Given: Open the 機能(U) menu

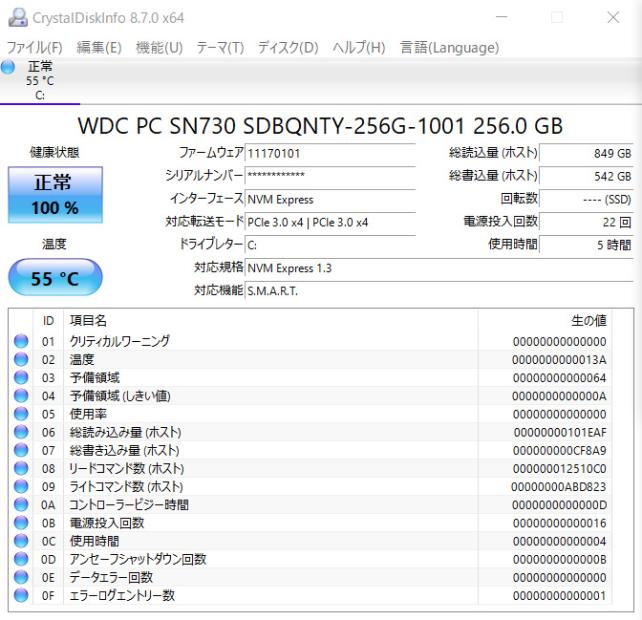Looking at the screenshot, I should tap(159, 48).
